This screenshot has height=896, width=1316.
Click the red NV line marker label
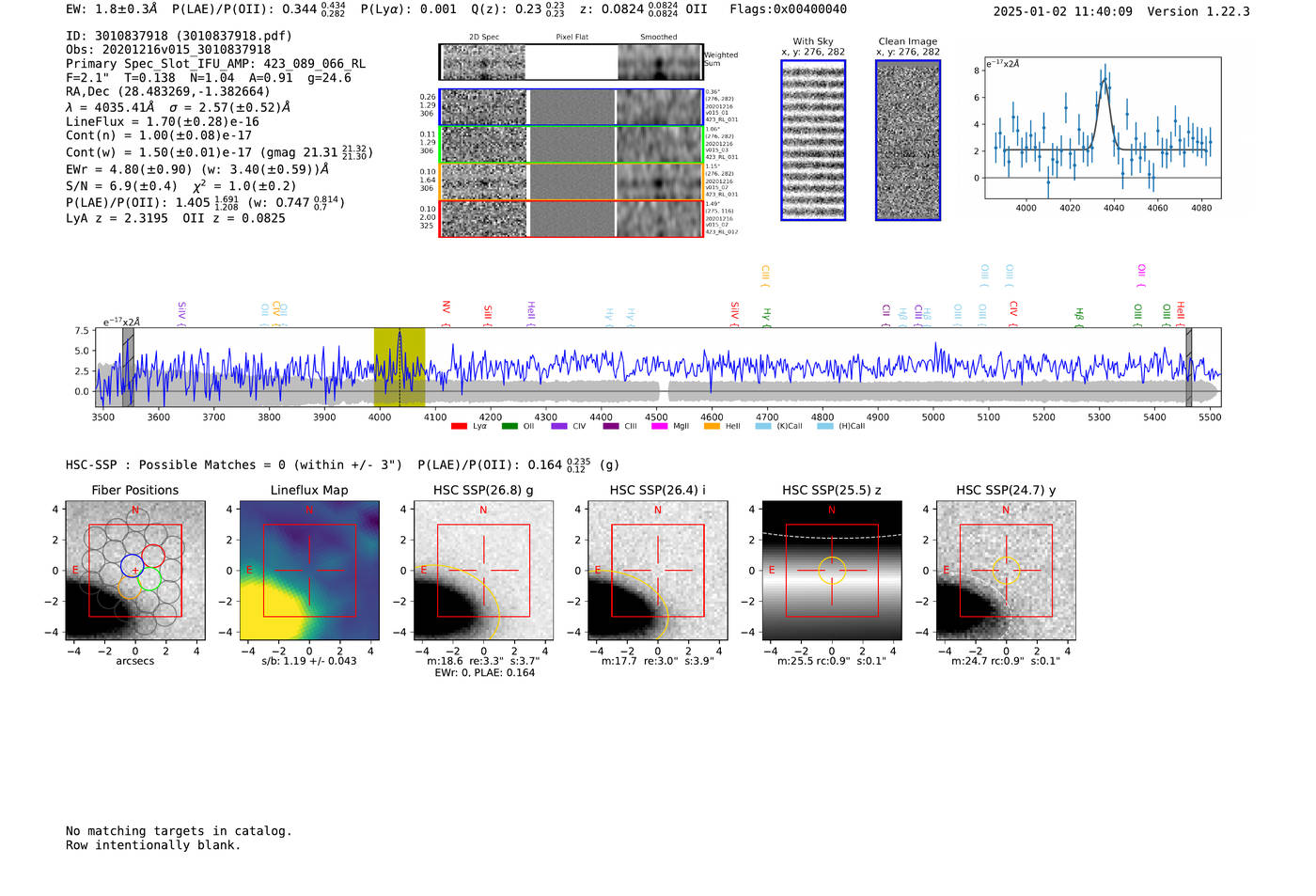click(446, 309)
